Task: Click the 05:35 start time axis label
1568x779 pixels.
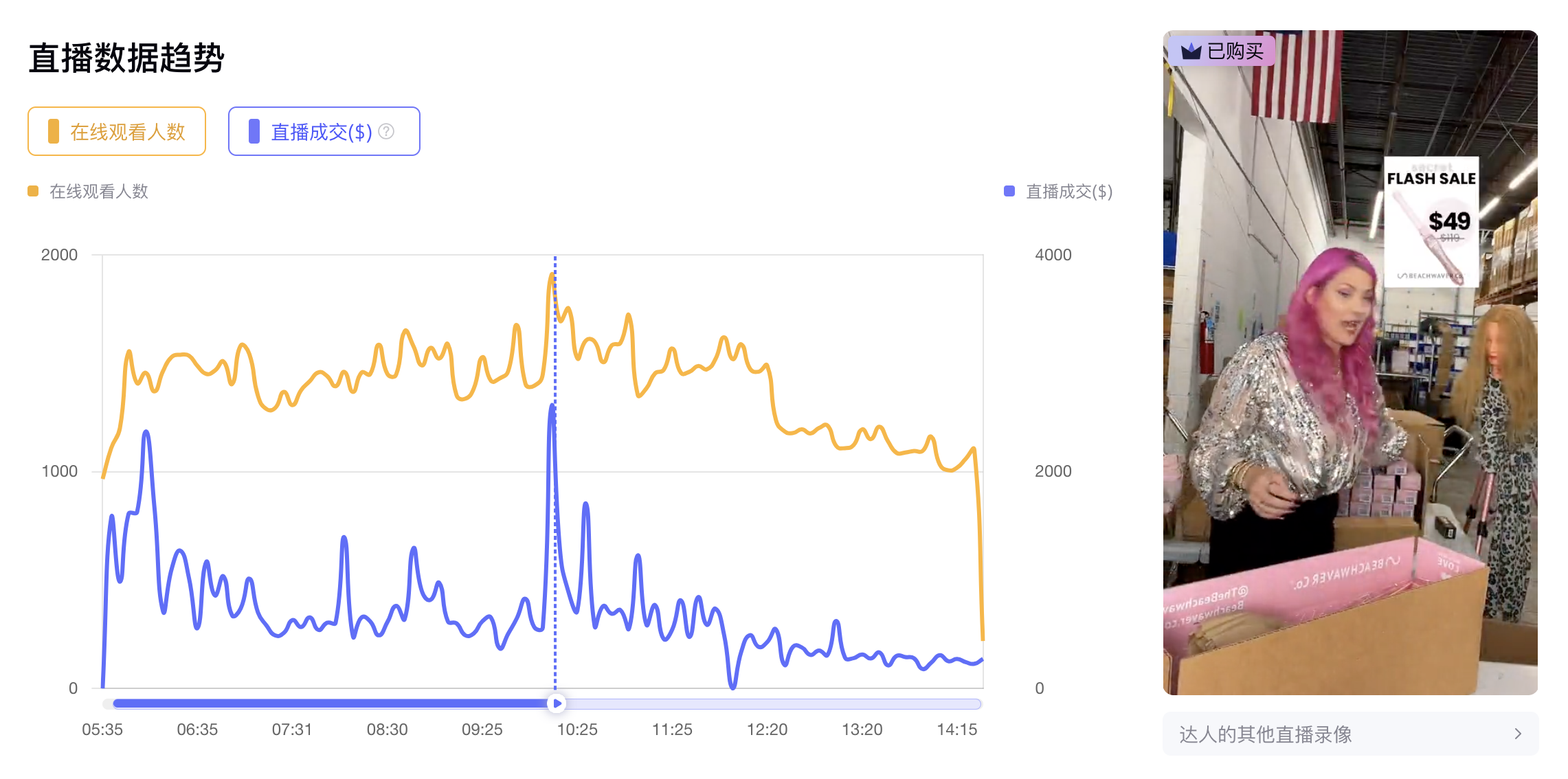Action: click(x=102, y=730)
